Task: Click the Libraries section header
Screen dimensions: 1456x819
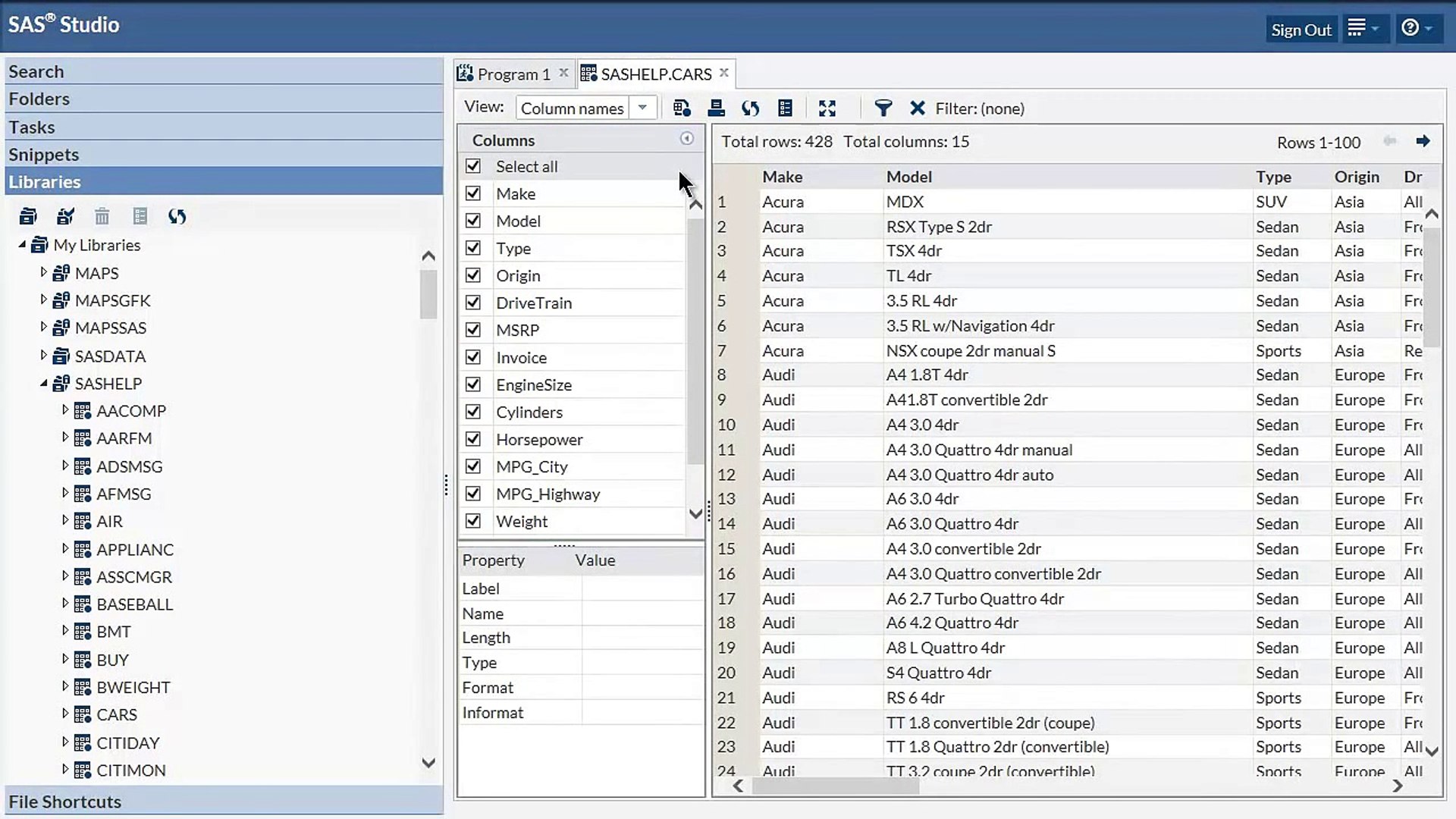Action: coord(224,182)
